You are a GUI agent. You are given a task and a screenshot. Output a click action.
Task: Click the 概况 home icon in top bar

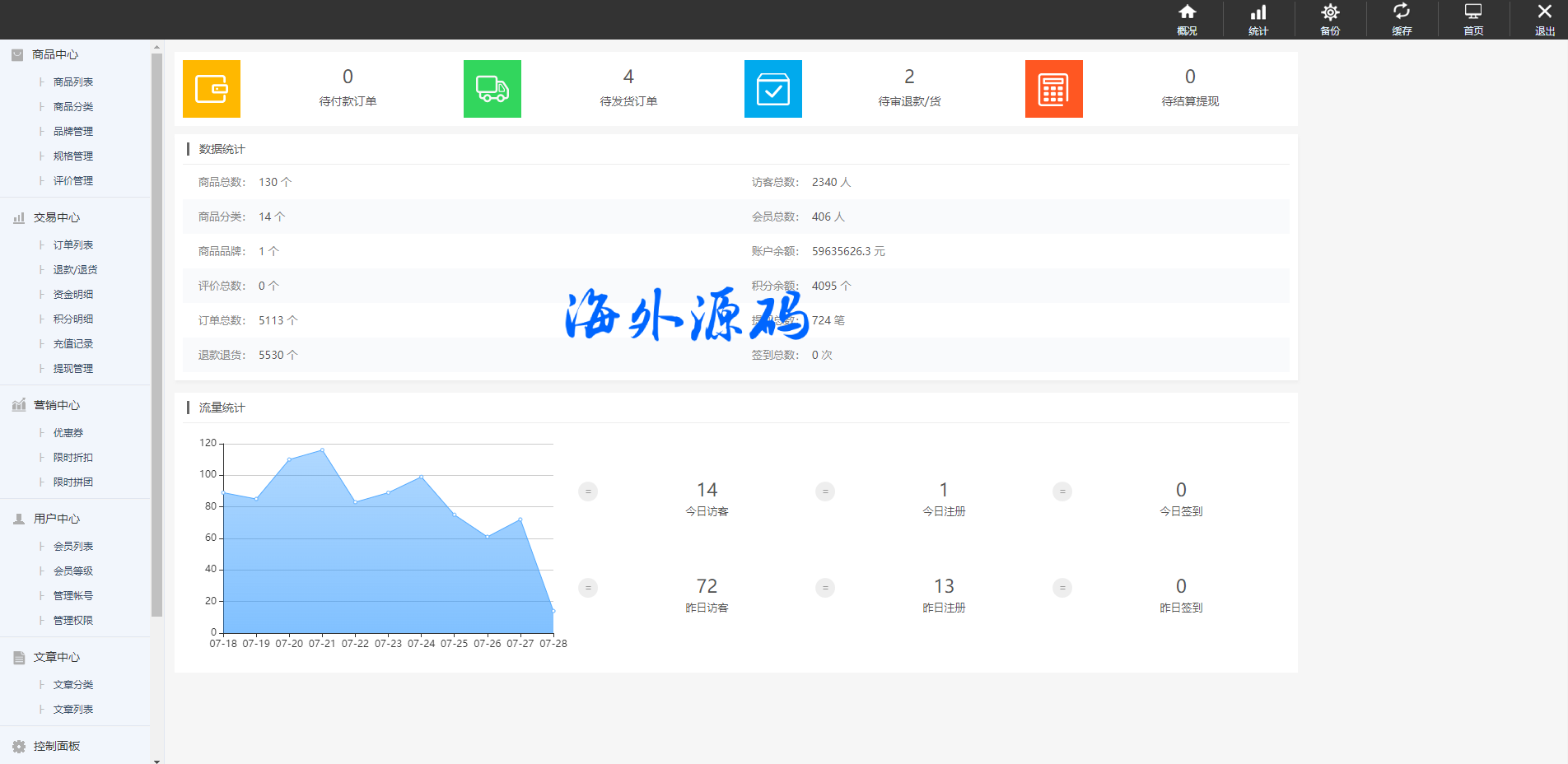pos(1187,19)
